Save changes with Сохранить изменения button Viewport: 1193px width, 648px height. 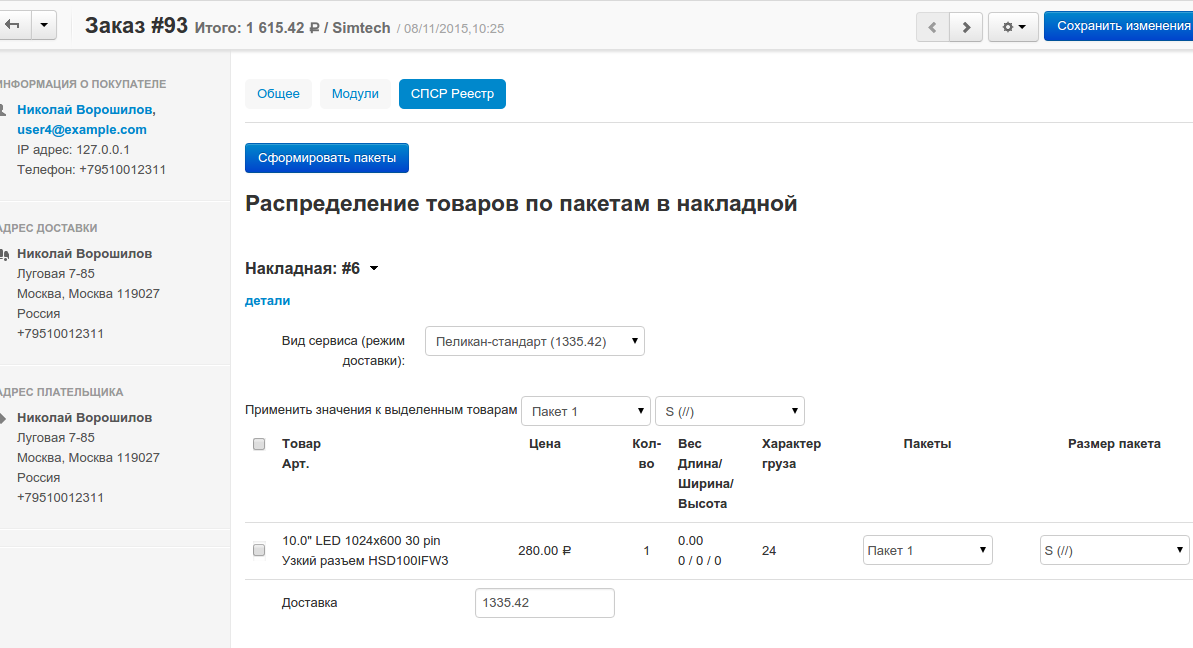[1120, 26]
